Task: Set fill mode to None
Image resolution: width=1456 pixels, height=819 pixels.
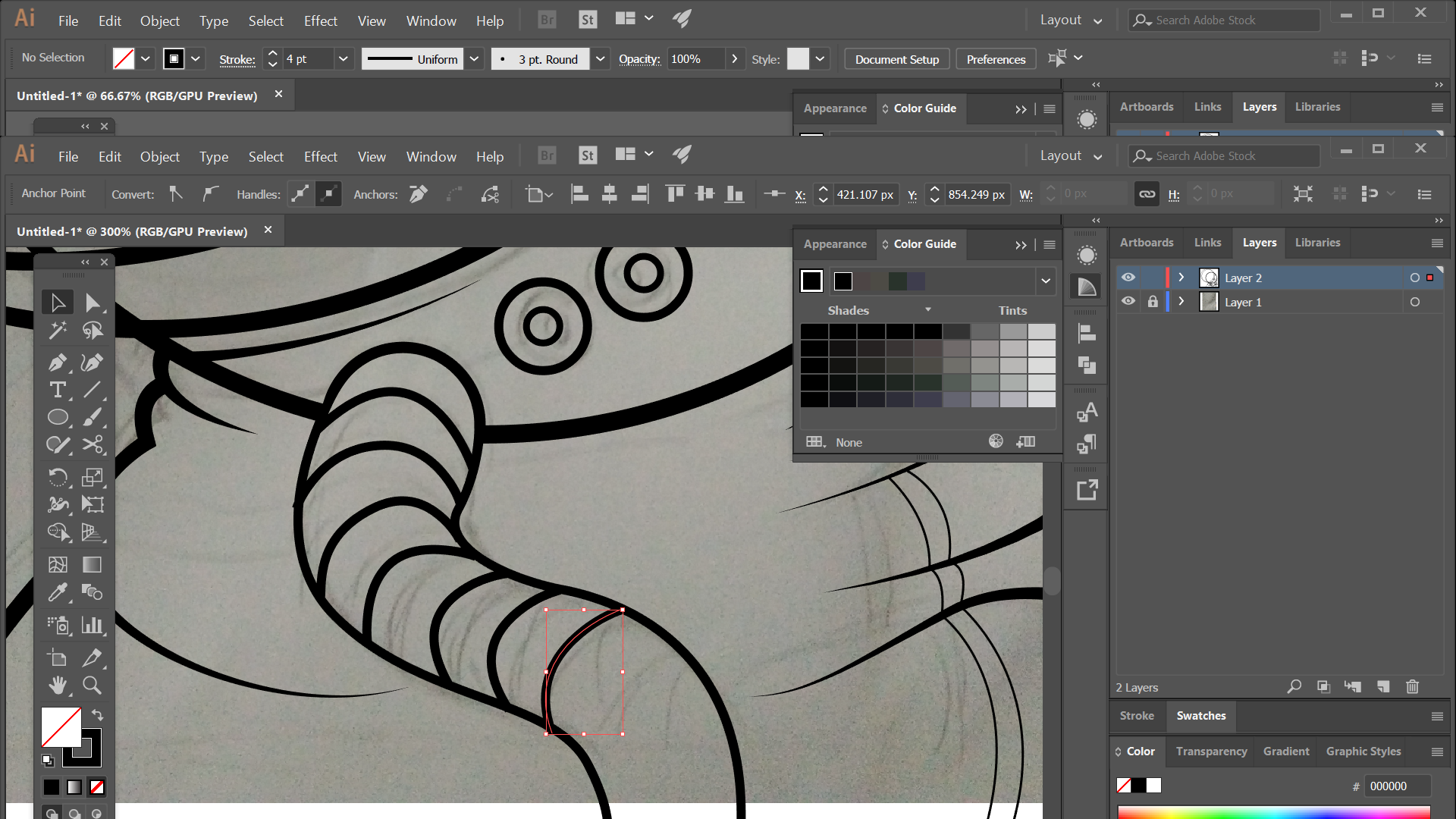Action: point(97,787)
